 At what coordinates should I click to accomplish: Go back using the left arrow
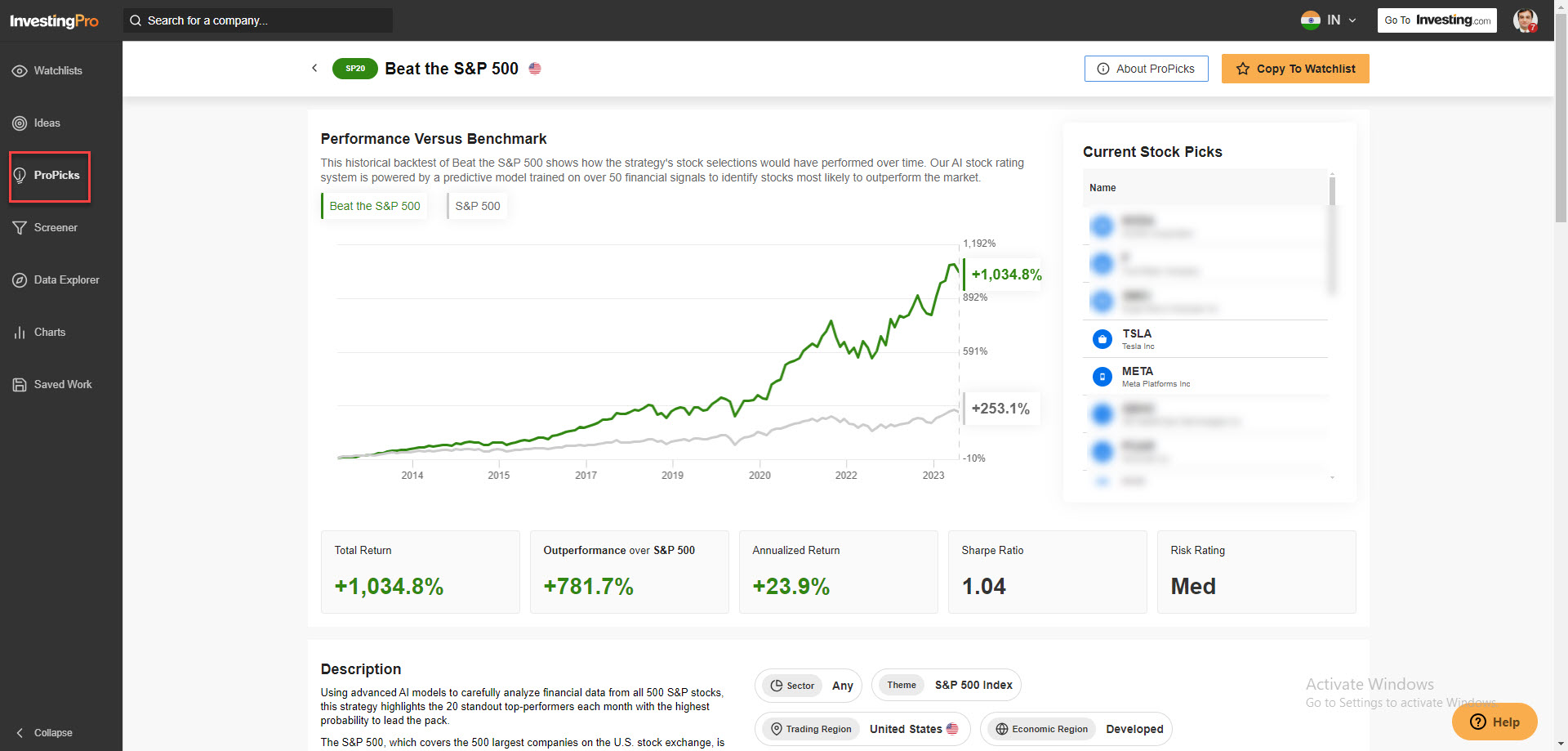pyautogui.click(x=314, y=68)
